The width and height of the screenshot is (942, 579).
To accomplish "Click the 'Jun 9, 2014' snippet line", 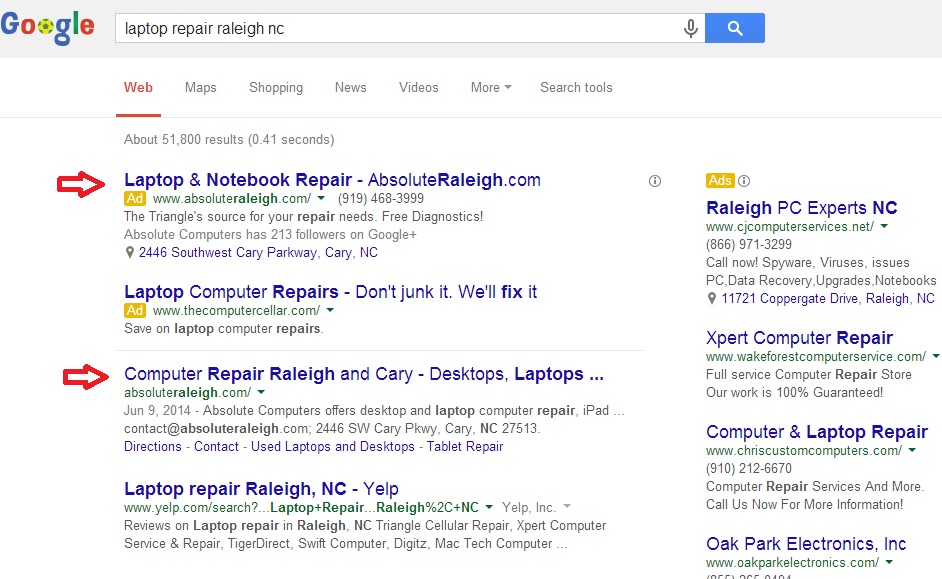I will [x=374, y=410].
